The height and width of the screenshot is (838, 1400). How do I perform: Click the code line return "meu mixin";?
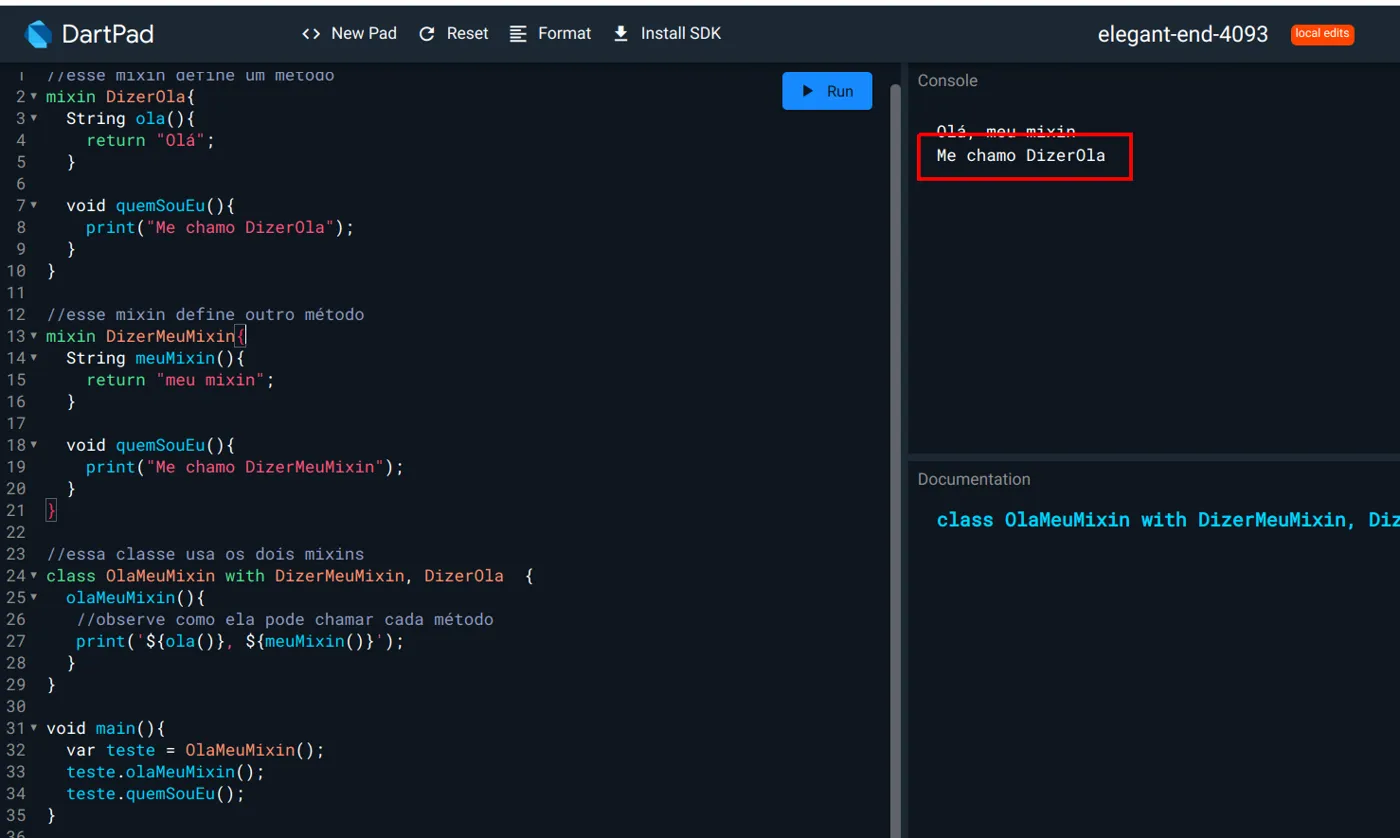click(180, 380)
